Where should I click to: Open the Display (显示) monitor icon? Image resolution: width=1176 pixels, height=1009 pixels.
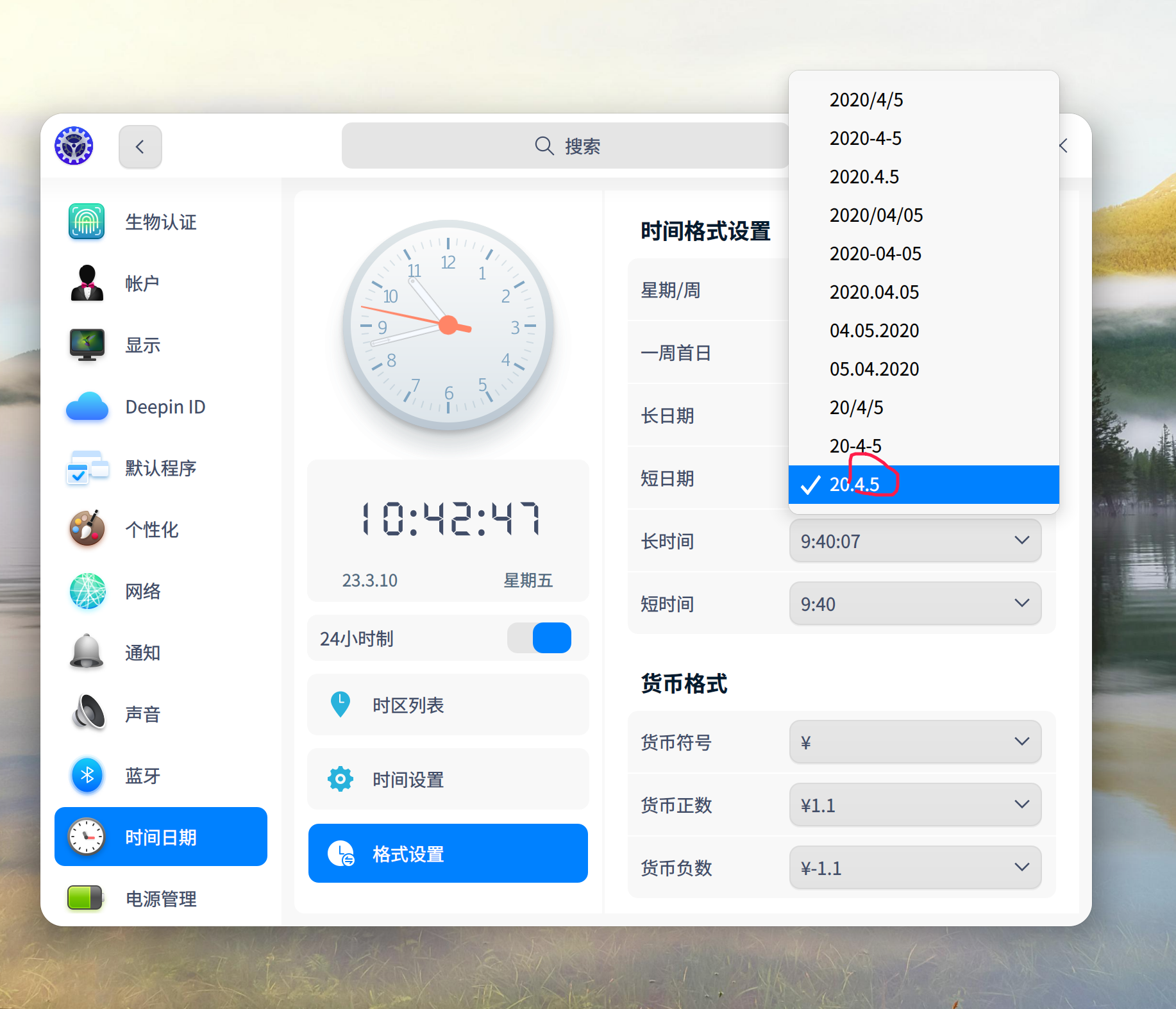87,345
